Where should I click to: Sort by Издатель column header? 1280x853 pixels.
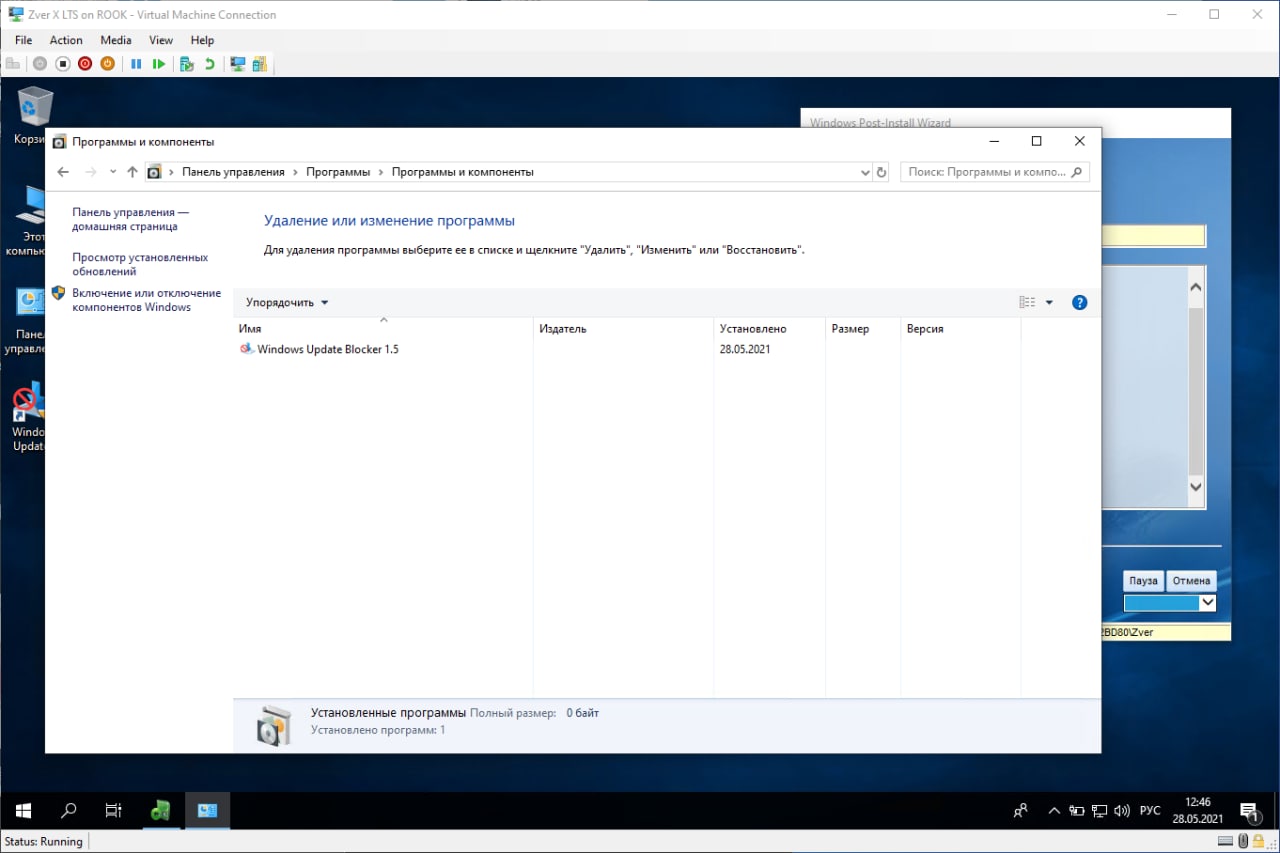click(x=623, y=328)
